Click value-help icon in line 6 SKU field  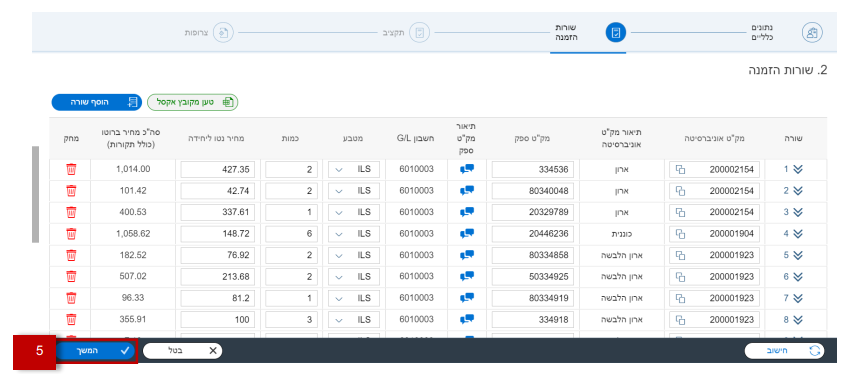tap(681, 277)
